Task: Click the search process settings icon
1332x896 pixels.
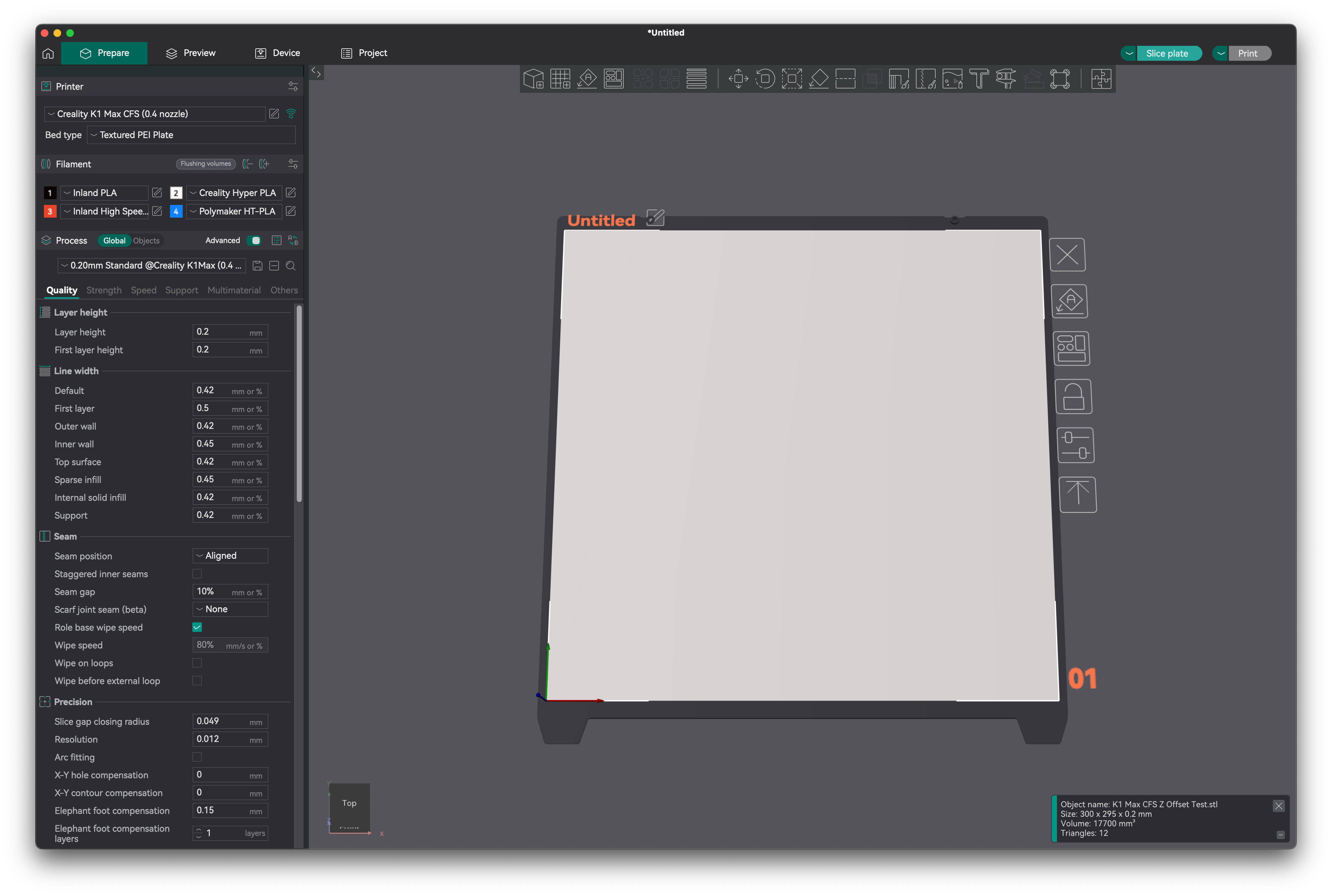Action: point(290,266)
